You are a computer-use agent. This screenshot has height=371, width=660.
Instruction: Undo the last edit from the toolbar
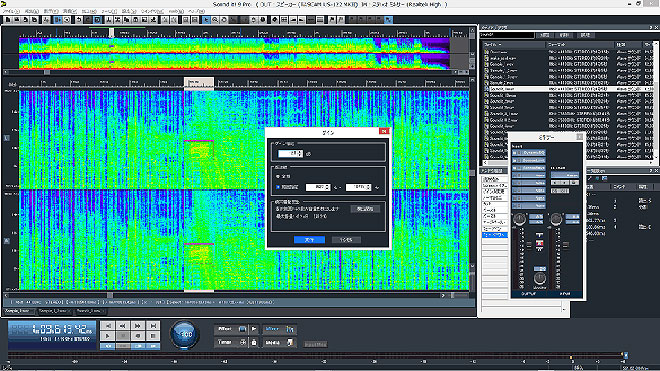coord(79,19)
